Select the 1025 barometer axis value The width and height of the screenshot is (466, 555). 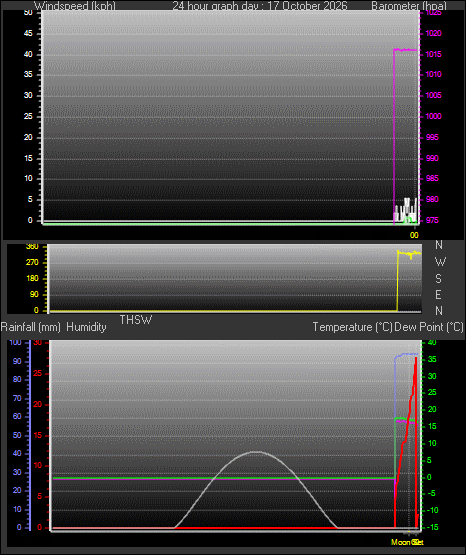pos(433,13)
